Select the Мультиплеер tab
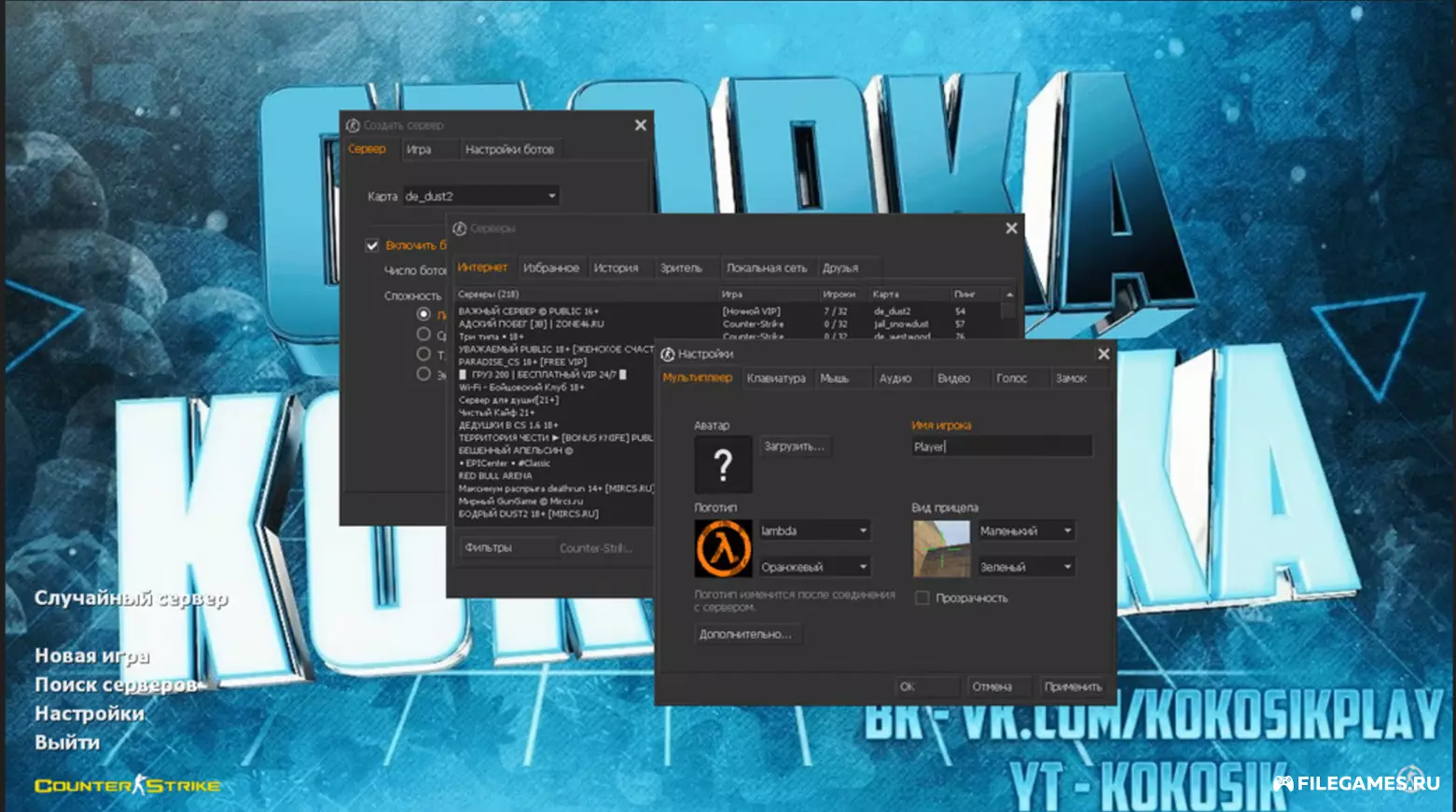The height and width of the screenshot is (812, 1456). tap(698, 378)
